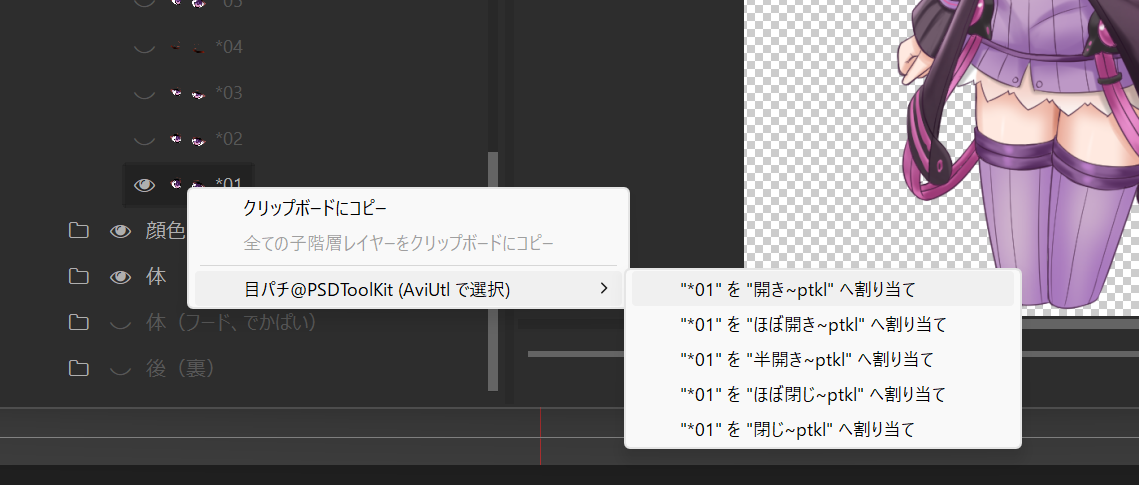Open the 目パチ@PSDToolKit submenu arrow
The image size is (1139, 485).
coord(603,290)
